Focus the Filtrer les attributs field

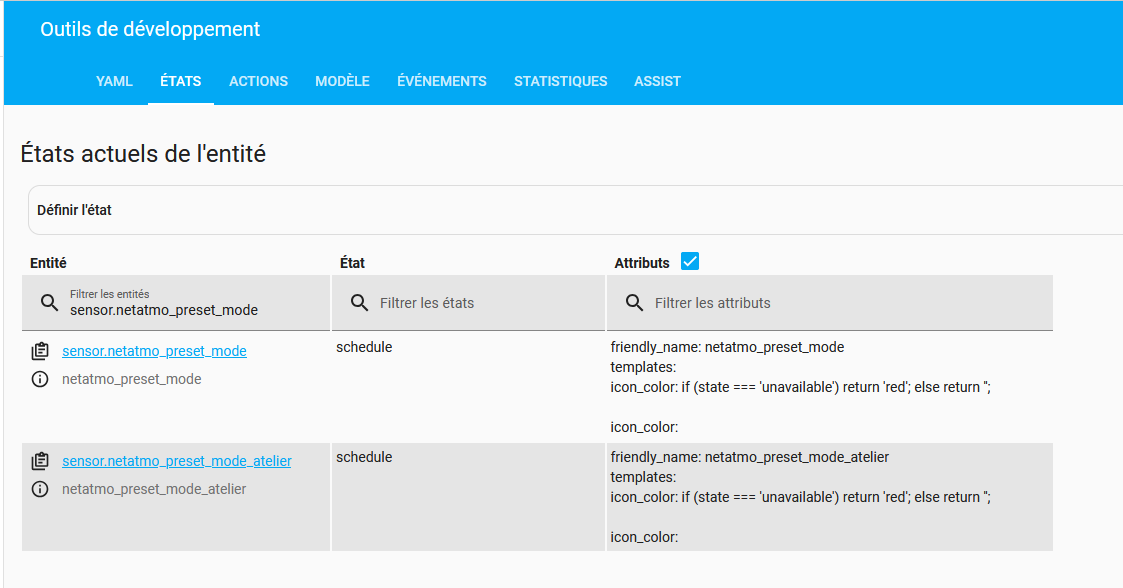[x=840, y=302]
